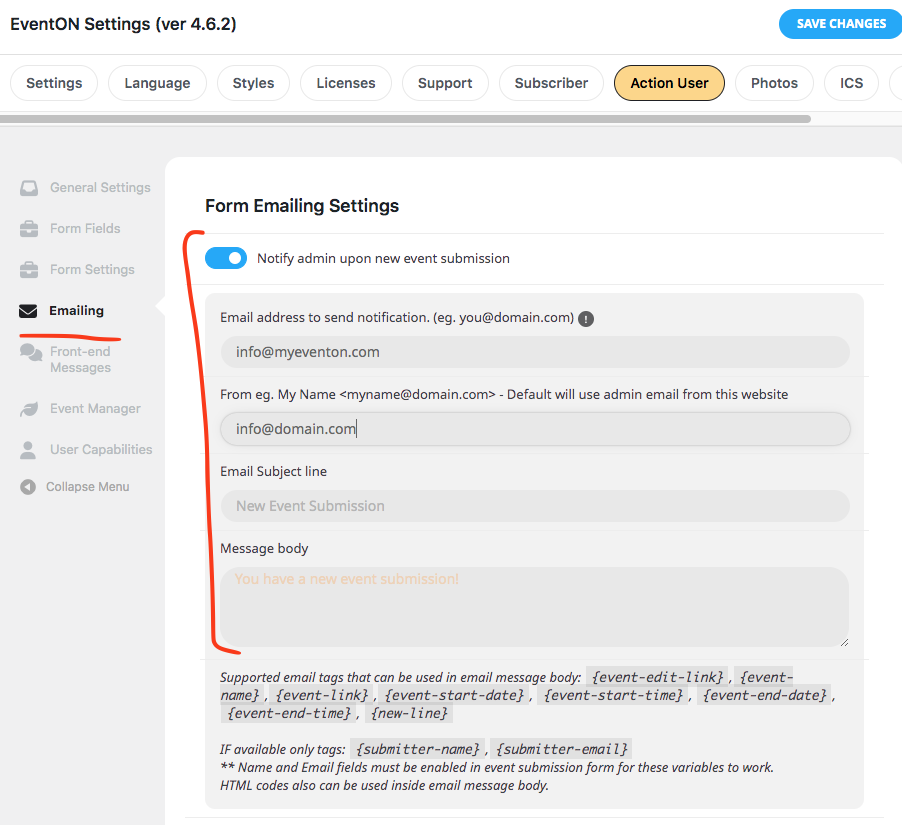Click the Event Manager leaf icon
Image resolution: width=902 pixels, height=825 pixels.
(x=29, y=409)
